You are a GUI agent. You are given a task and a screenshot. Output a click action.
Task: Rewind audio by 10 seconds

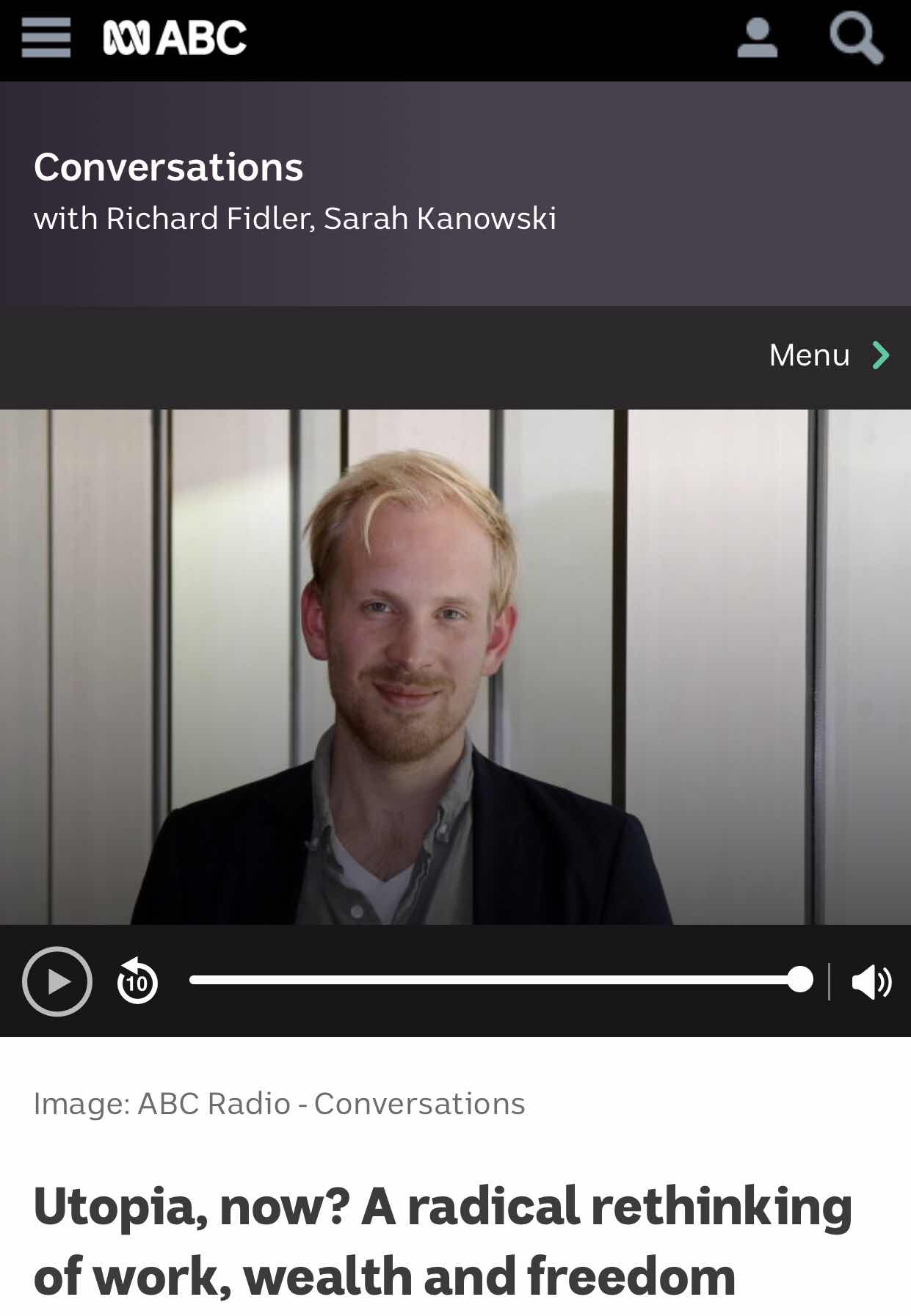pyautogui.click(x=137, y=981)
